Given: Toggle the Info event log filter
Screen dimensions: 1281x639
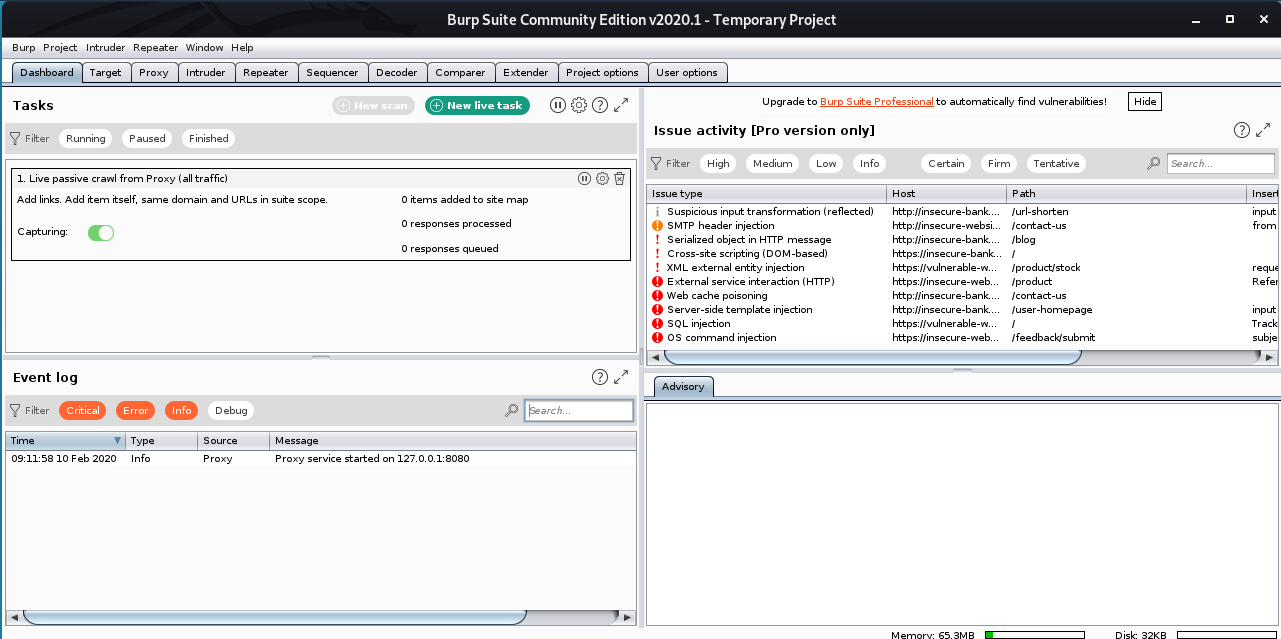Looking at the screenshot, I should point(182,410).
